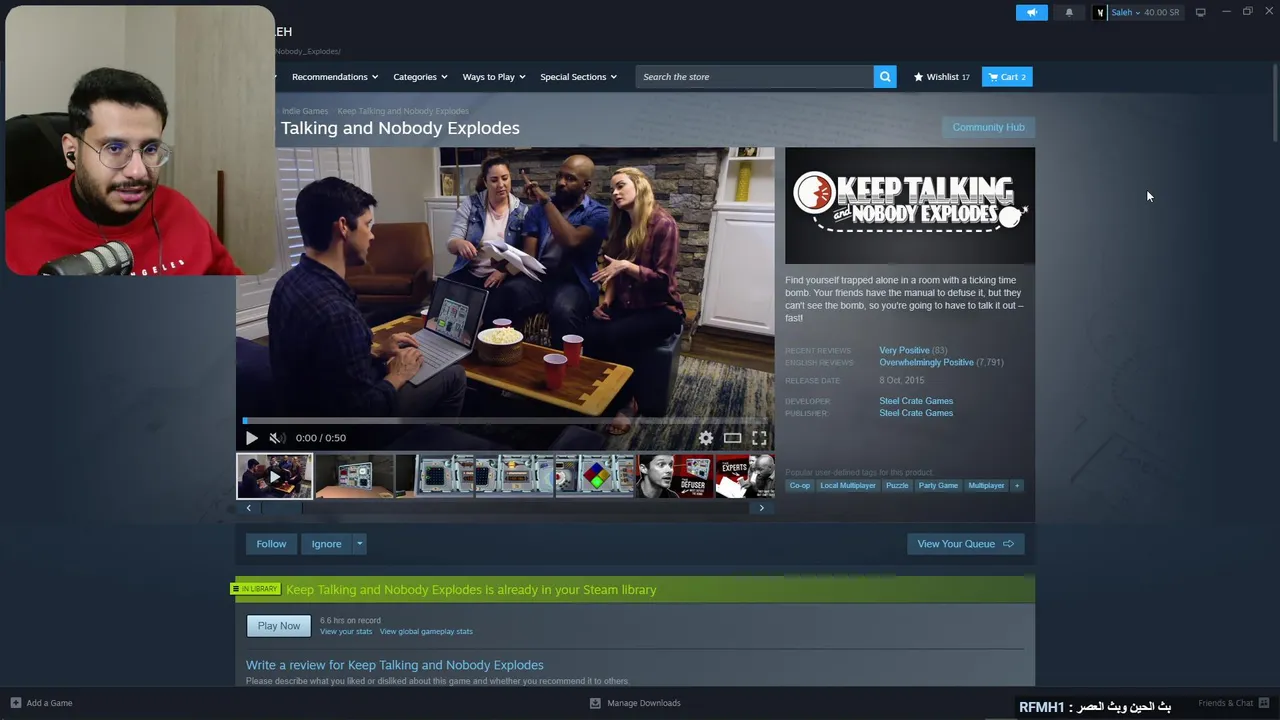Toggle theater mode on the trailer
The image size is (1280, 720).
(x=733, y=438)
